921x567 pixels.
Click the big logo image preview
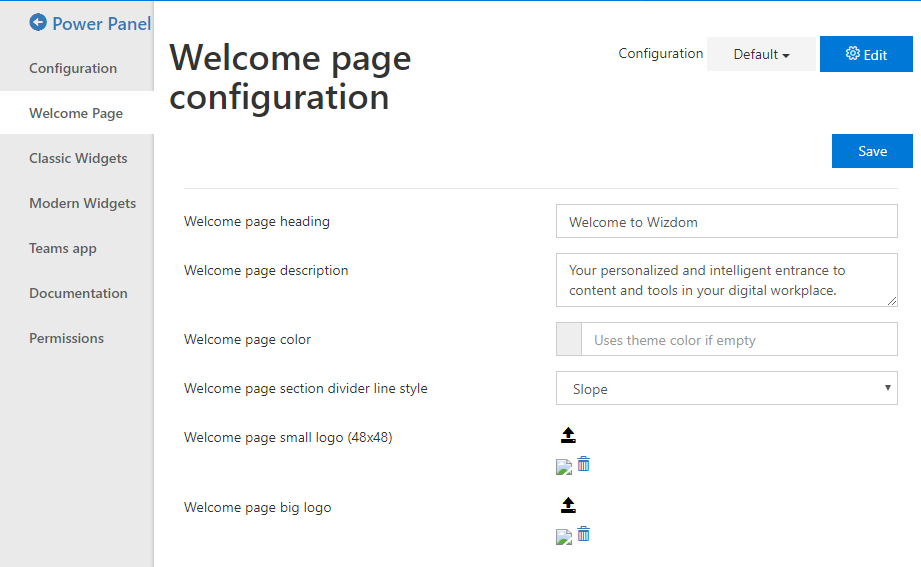tap(564, 537)
